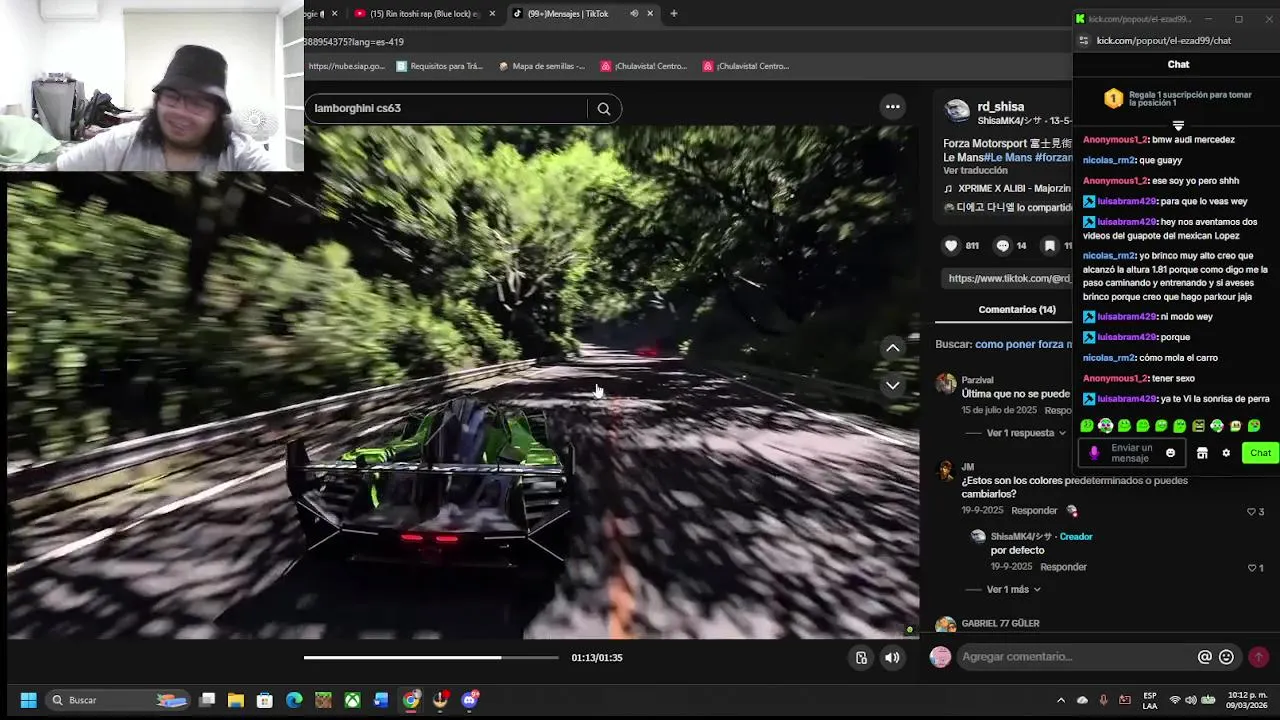Seek on the video progress bar

pos(431,657)
